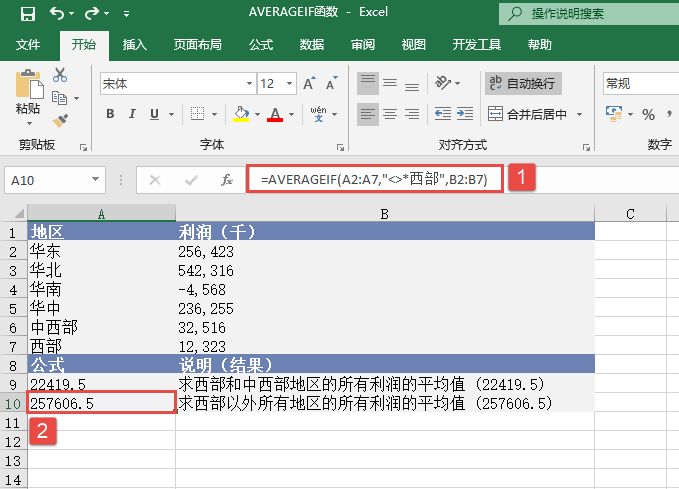Click the Cut scissors icon
Image resolution: width=679 pixels, height=489 pixels.
coord(60,75)
